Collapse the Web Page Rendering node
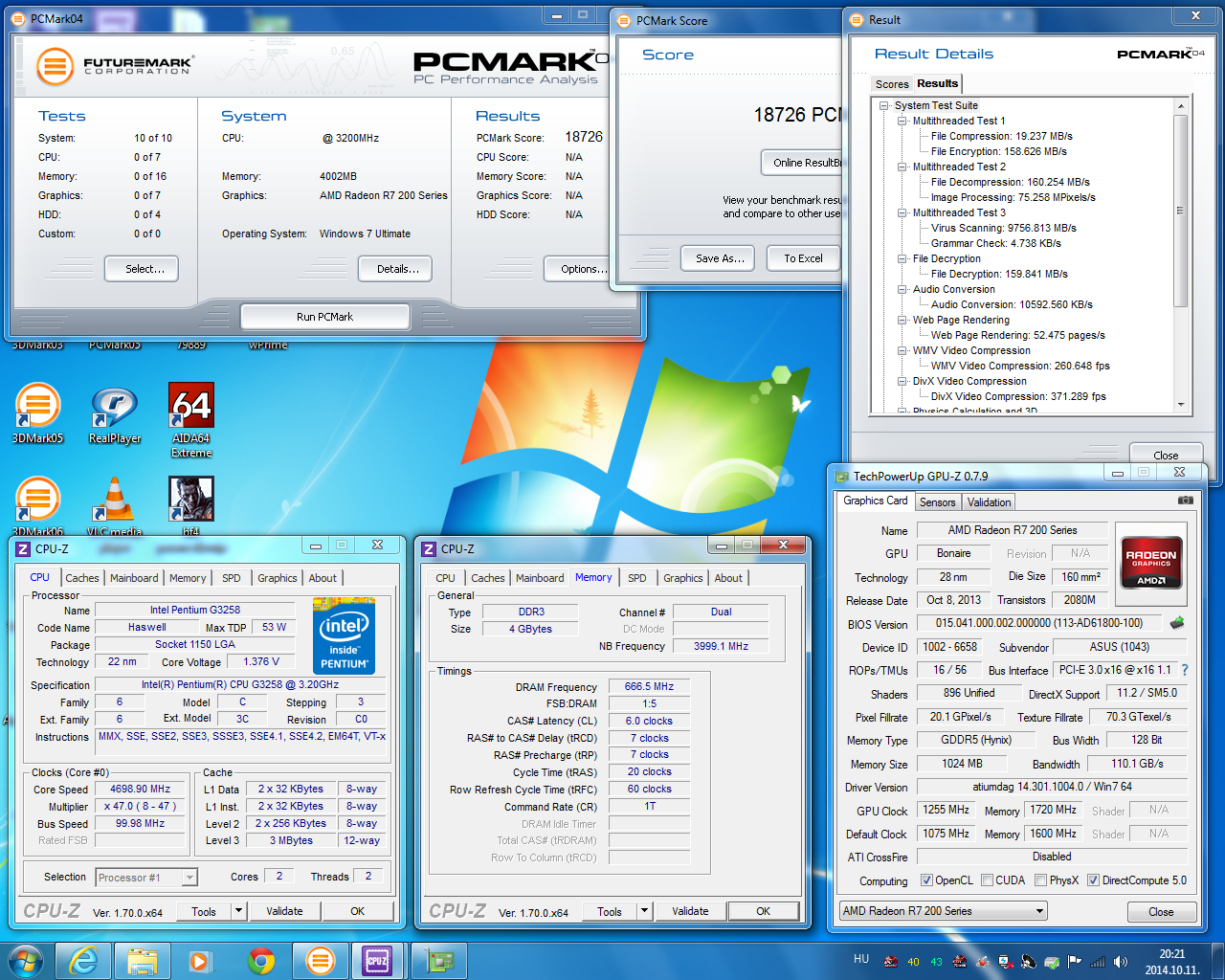1225x980 pixels. (902, 320)
